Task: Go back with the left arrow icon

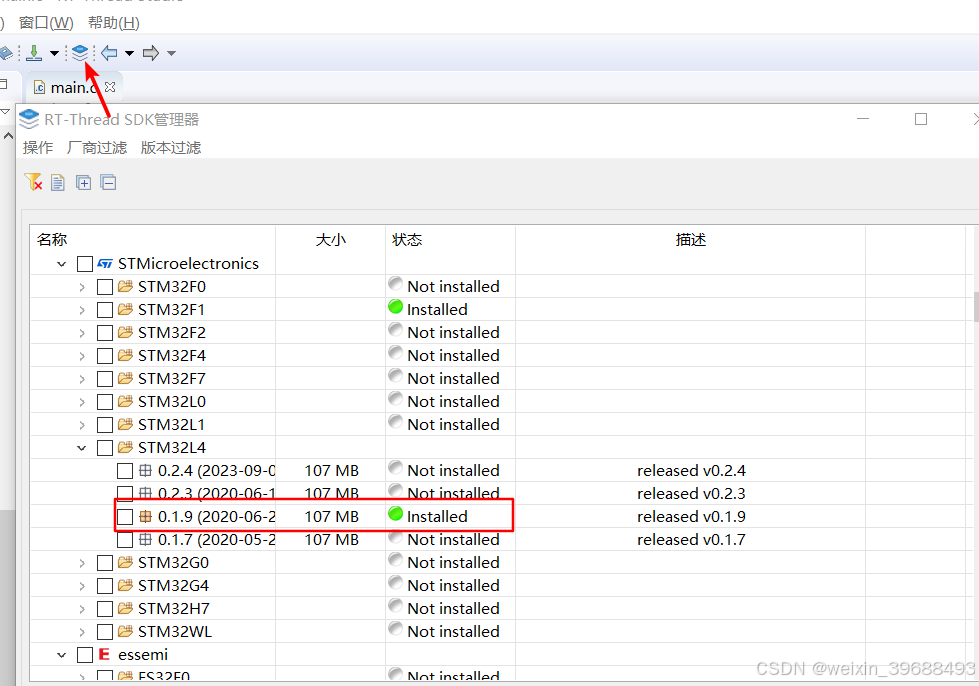Action: tap(109, 53)
